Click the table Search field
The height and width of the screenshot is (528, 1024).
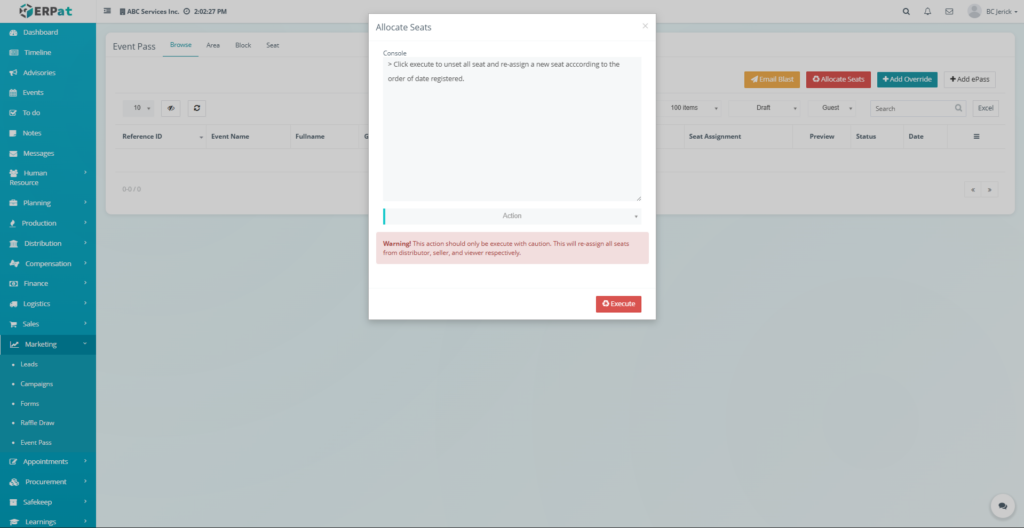918,108
